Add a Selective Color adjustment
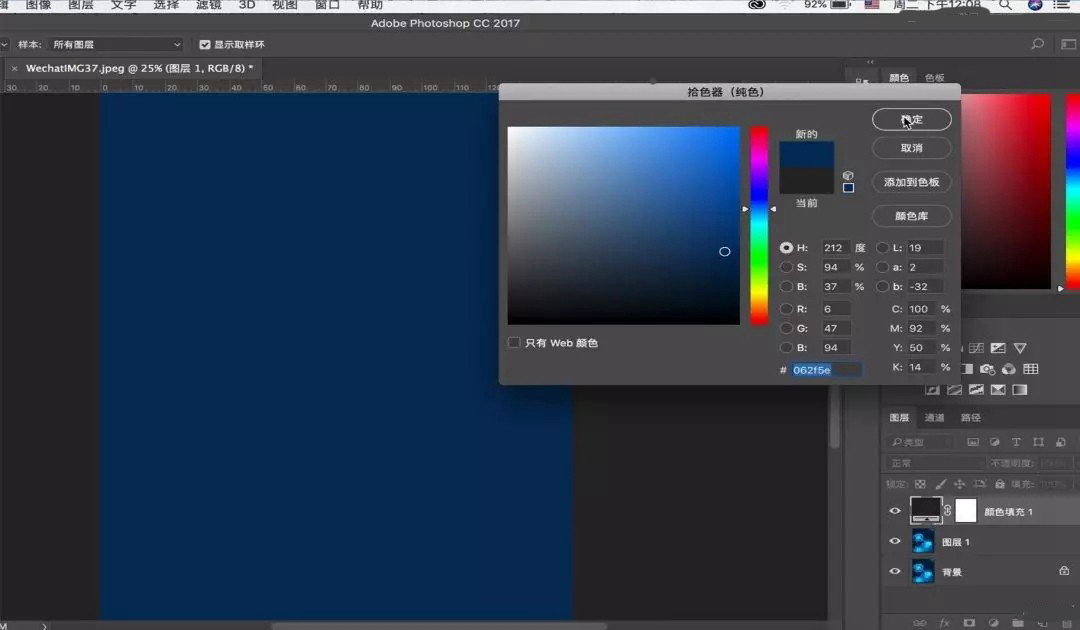Image resolution: width=1080 pixels, height=630 pixels. tap(998, 390)
